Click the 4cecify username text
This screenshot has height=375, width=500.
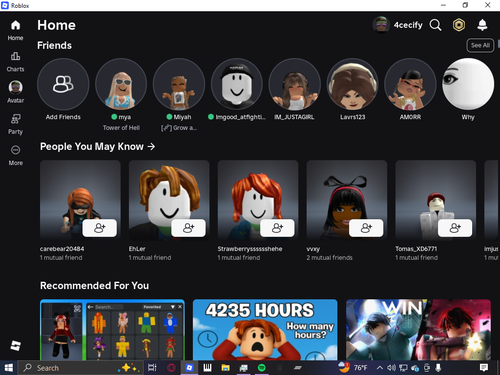pos(408,25)
